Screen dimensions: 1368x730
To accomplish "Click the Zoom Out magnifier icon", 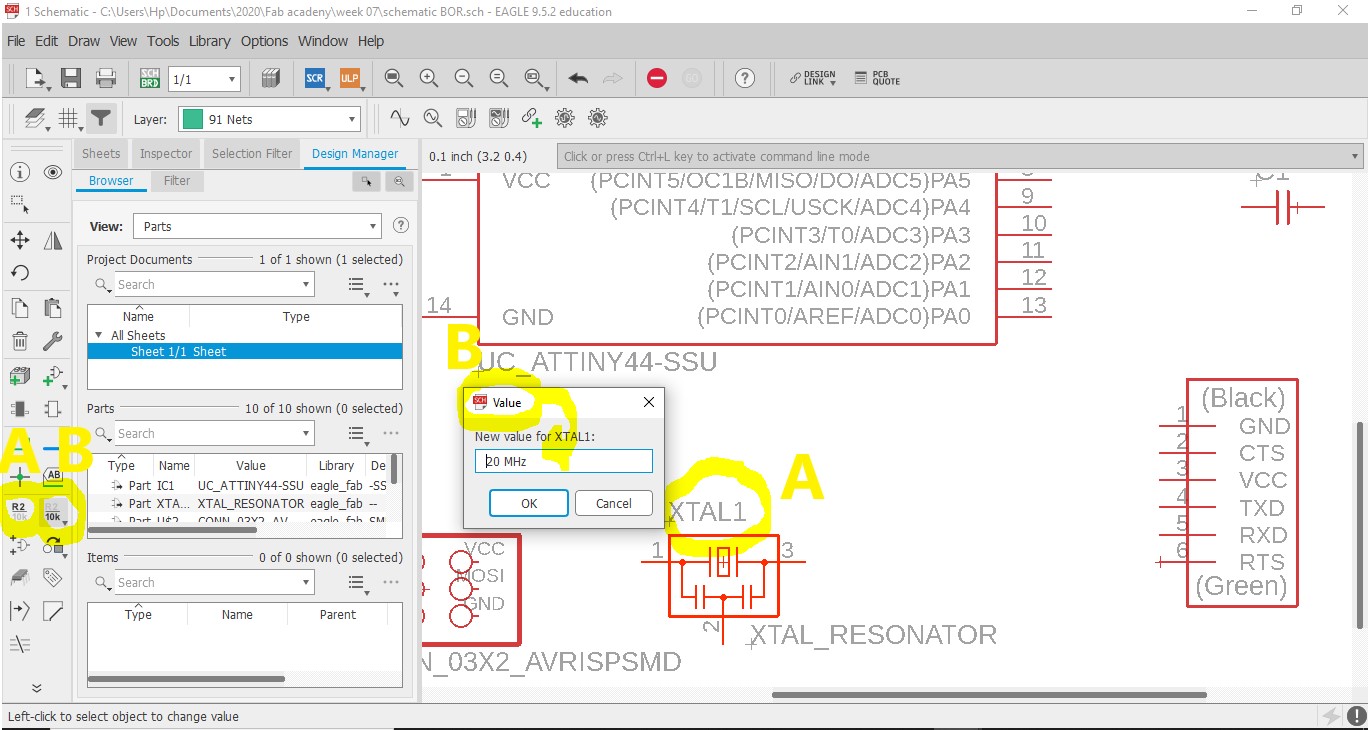I will [464, 78].
